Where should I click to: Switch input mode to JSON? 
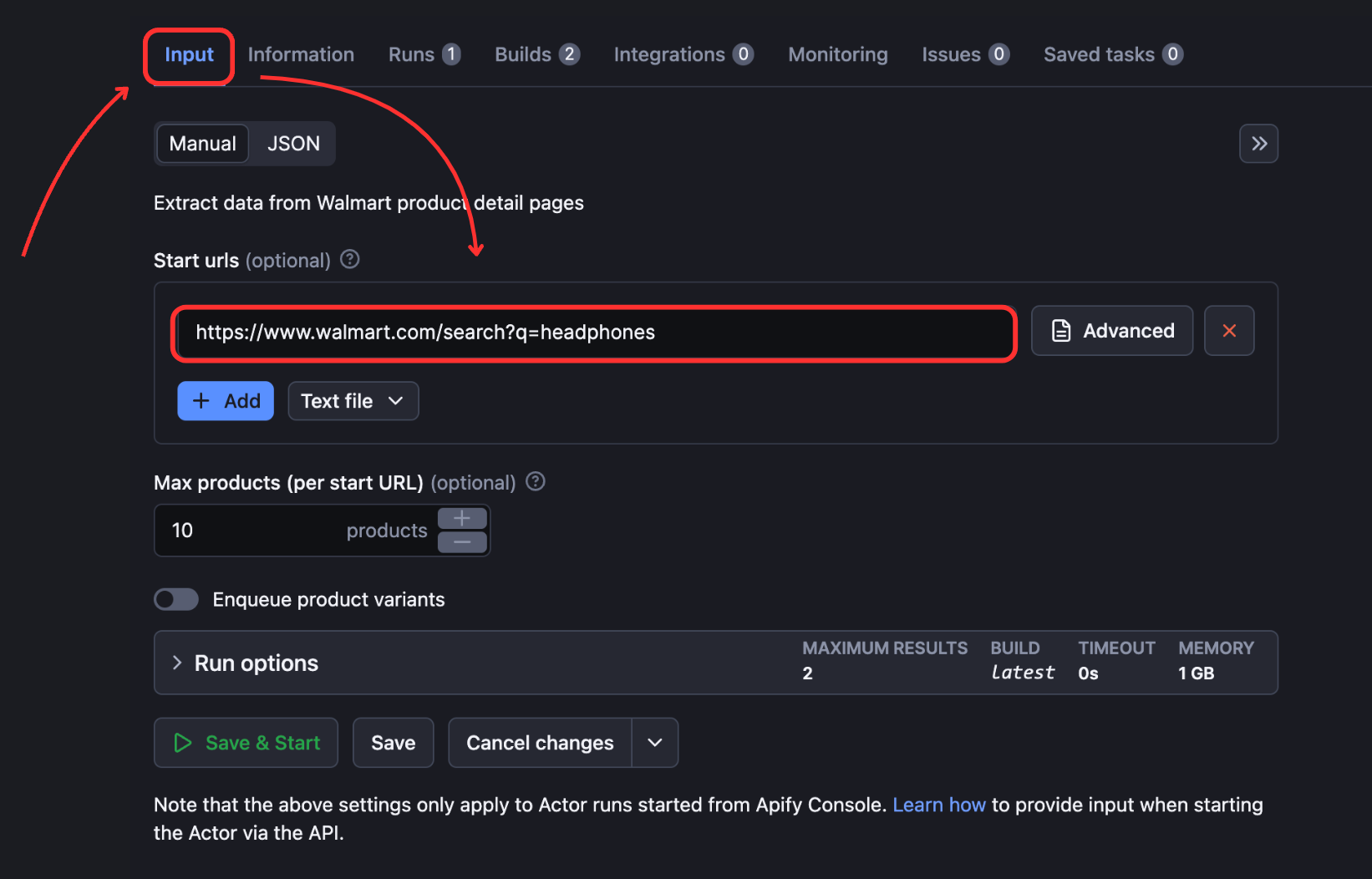tap(292, 143)
